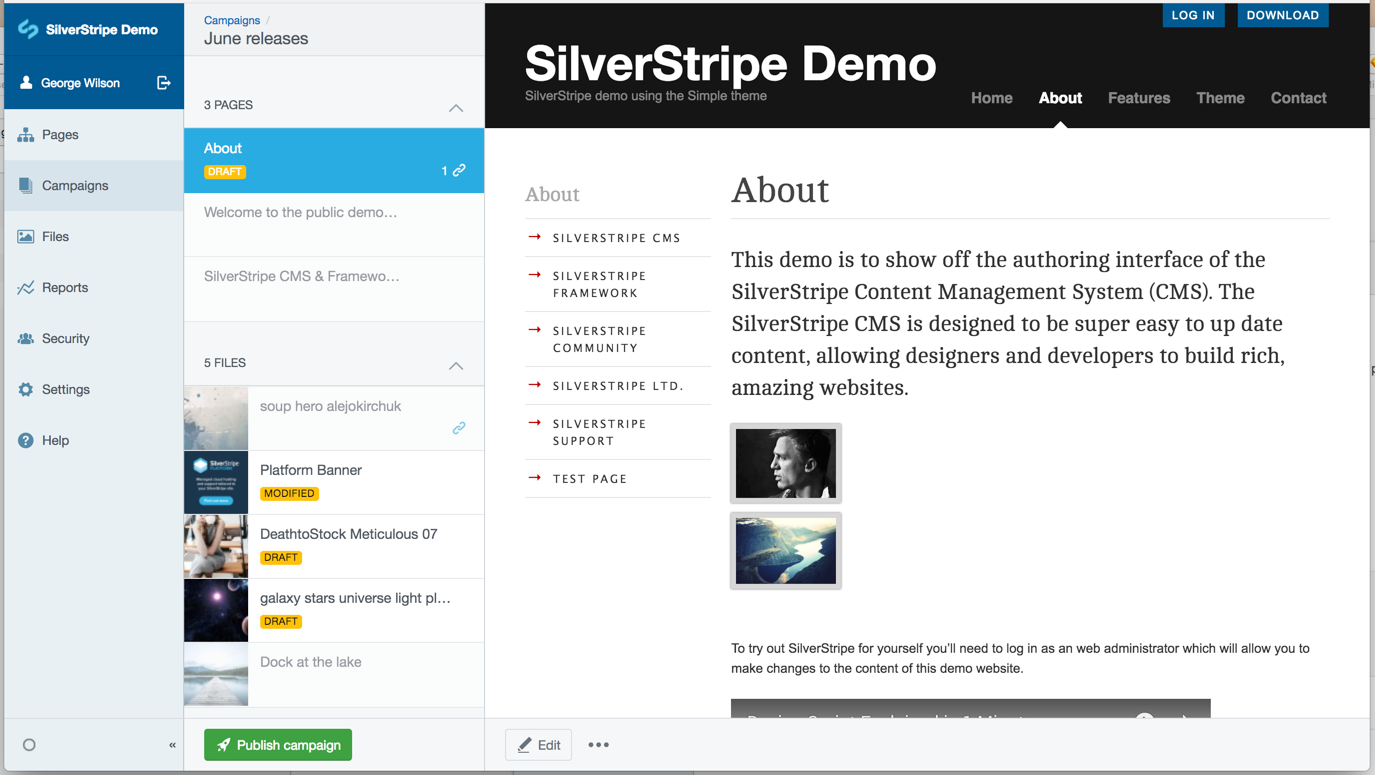The width and height of the screenshot is (1375, 775).
Task: Collapse the 5 Files section
Action: tap(456, 365)
